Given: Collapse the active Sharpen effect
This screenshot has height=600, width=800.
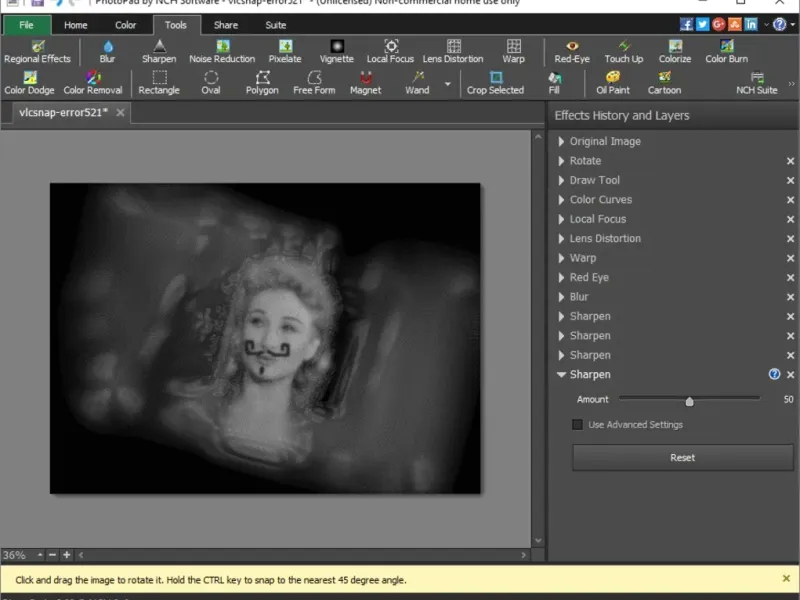Looking at the screenshot, I should point(562,375).
